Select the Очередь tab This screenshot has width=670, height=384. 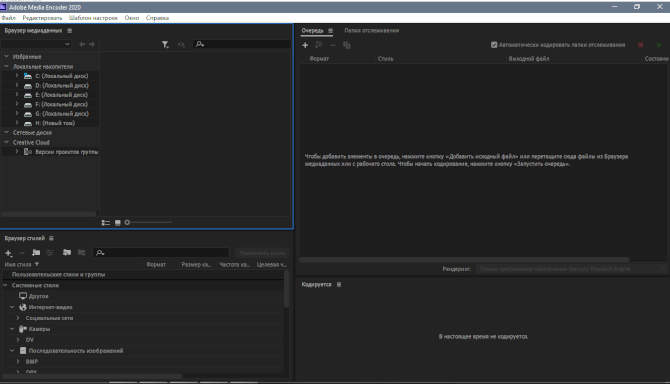[312, 31]
